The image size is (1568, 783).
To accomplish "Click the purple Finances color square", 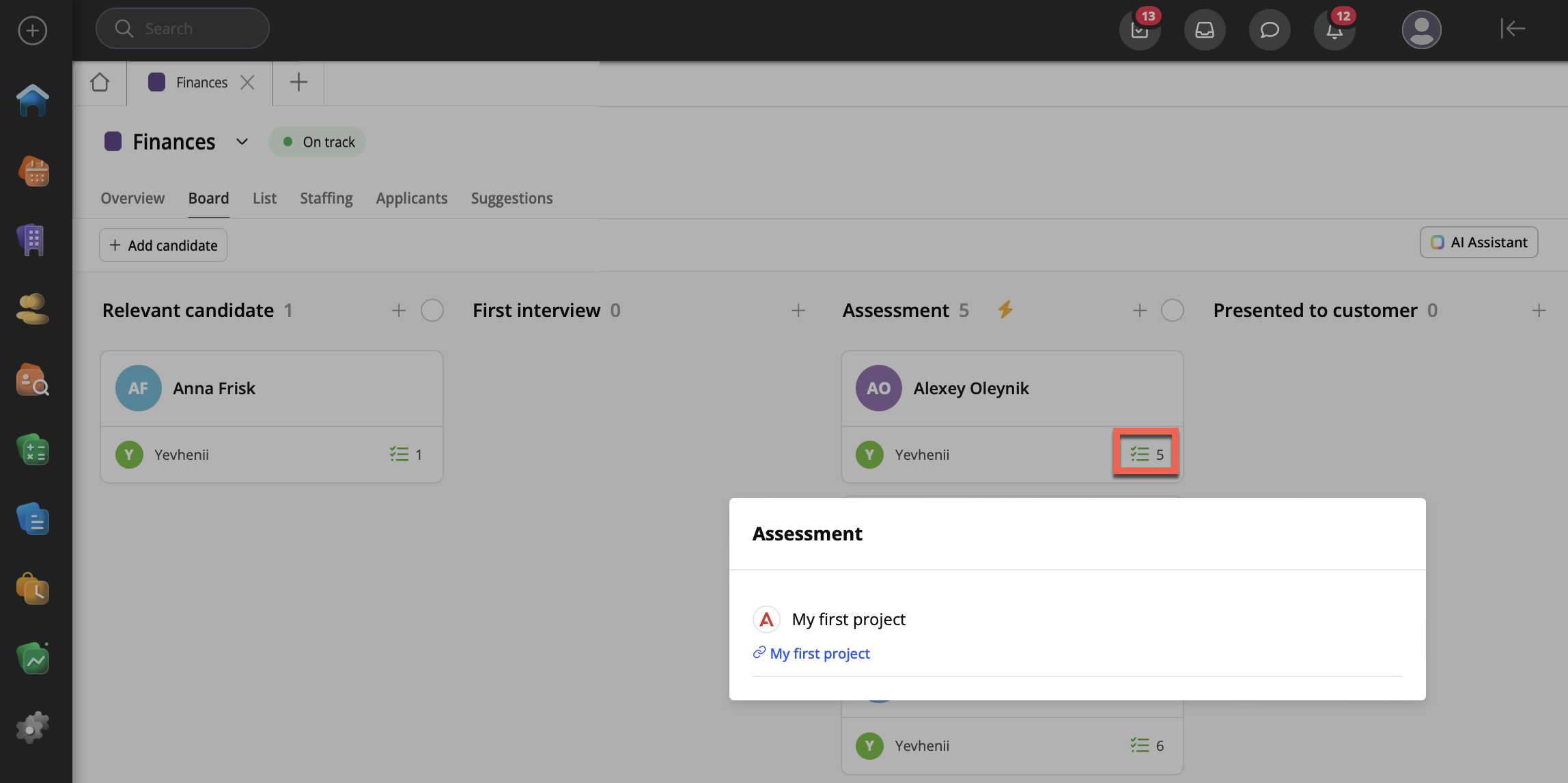I will [x=113, y=141].
